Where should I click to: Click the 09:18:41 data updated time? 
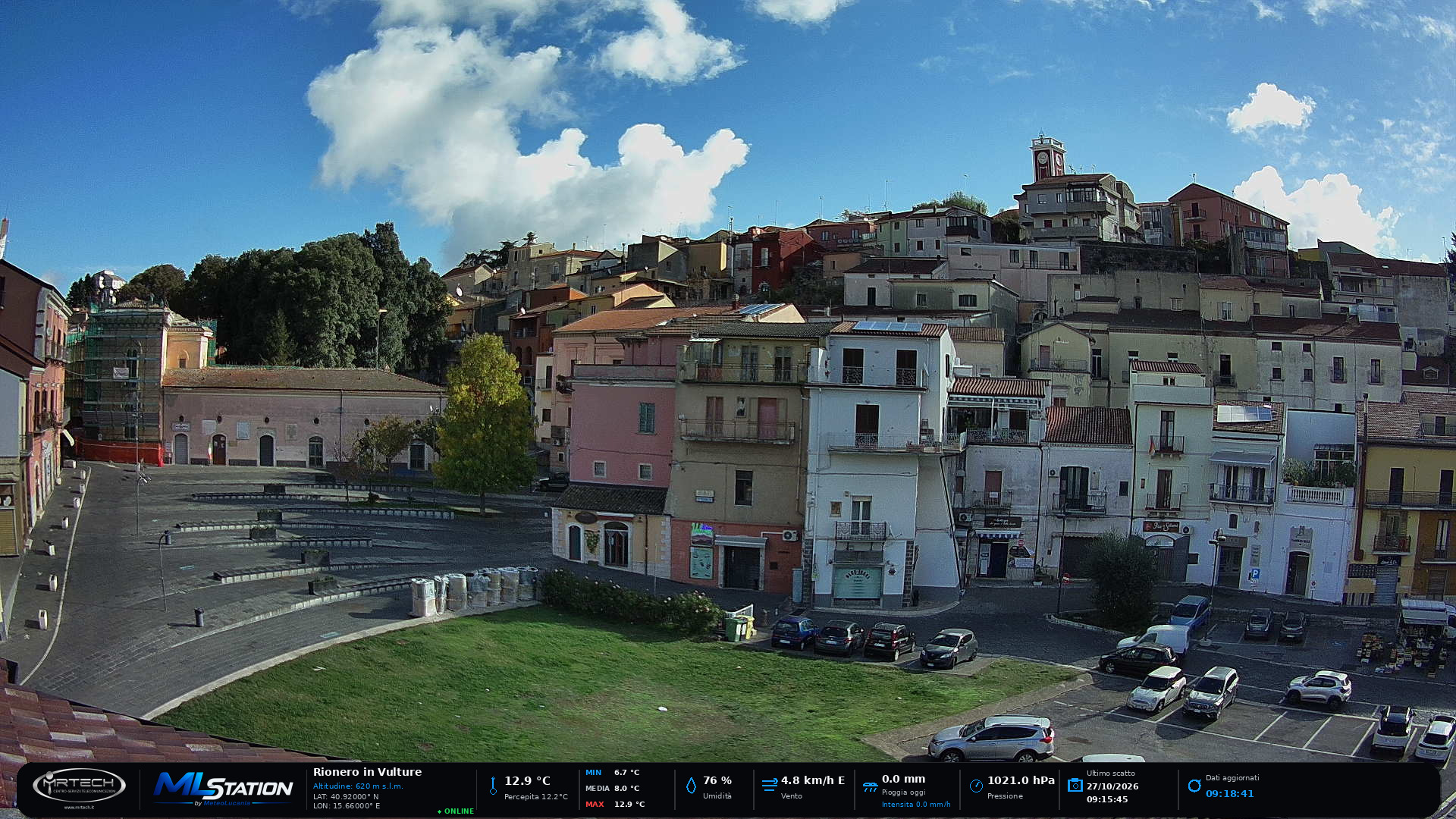click(1230, 794)
